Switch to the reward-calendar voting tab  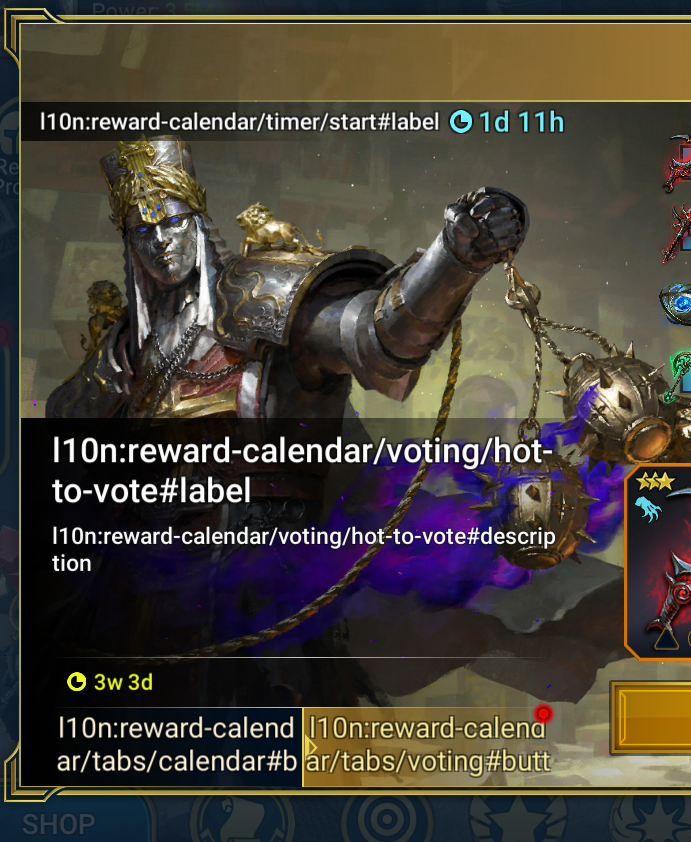pos(429,746)
